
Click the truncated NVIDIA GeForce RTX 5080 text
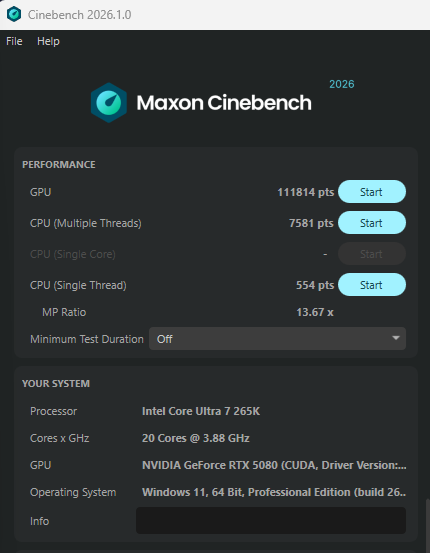[274, 465]
